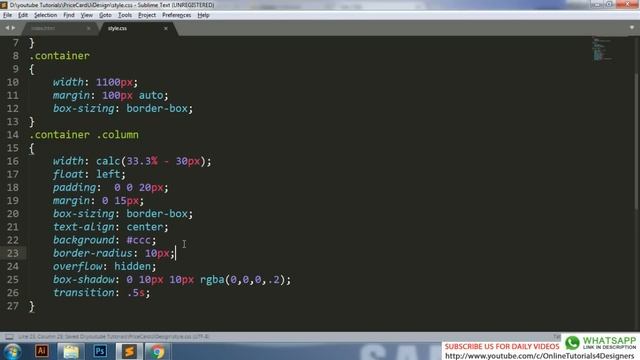Open File Explorer from the taskbar
Viewport: 640px width, 360px height.
(x=71, y=351)
